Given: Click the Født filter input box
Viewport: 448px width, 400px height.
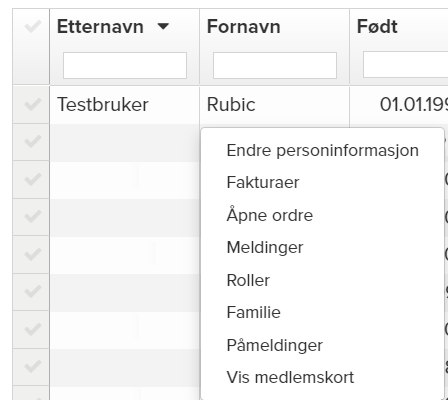Looking at the screenshot, I should click(x=405, y=65).
